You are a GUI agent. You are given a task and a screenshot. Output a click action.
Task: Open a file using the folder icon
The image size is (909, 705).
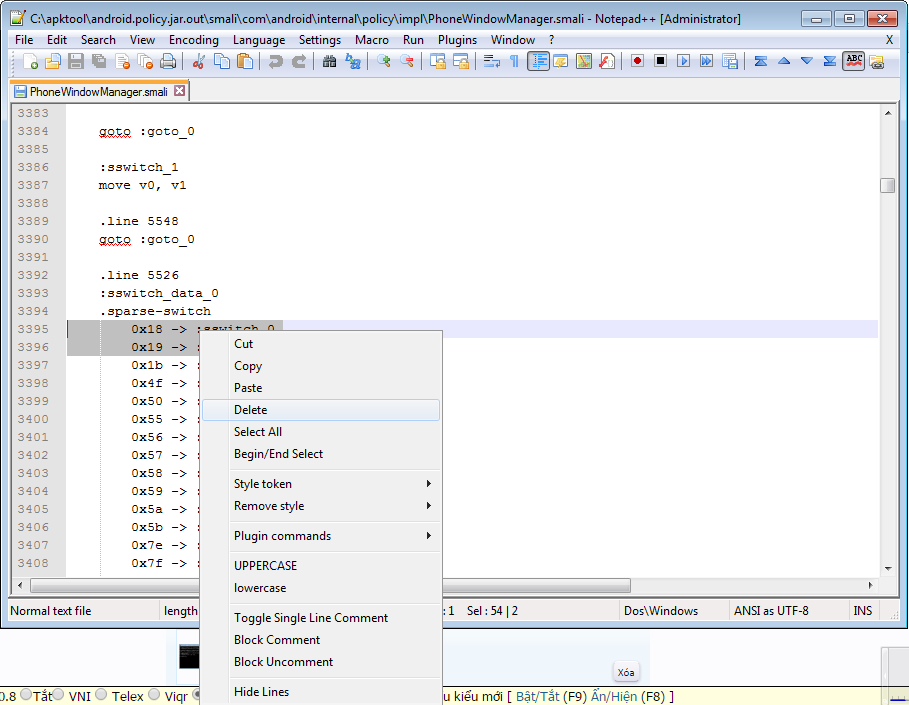coord(53,61)
